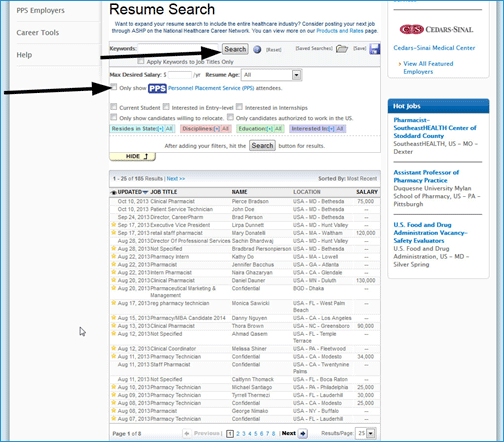Viewport: 504px width, 442px height.
Task: Click into the Keywords input field
Action: pyautogui.click(x=178, y=49)
